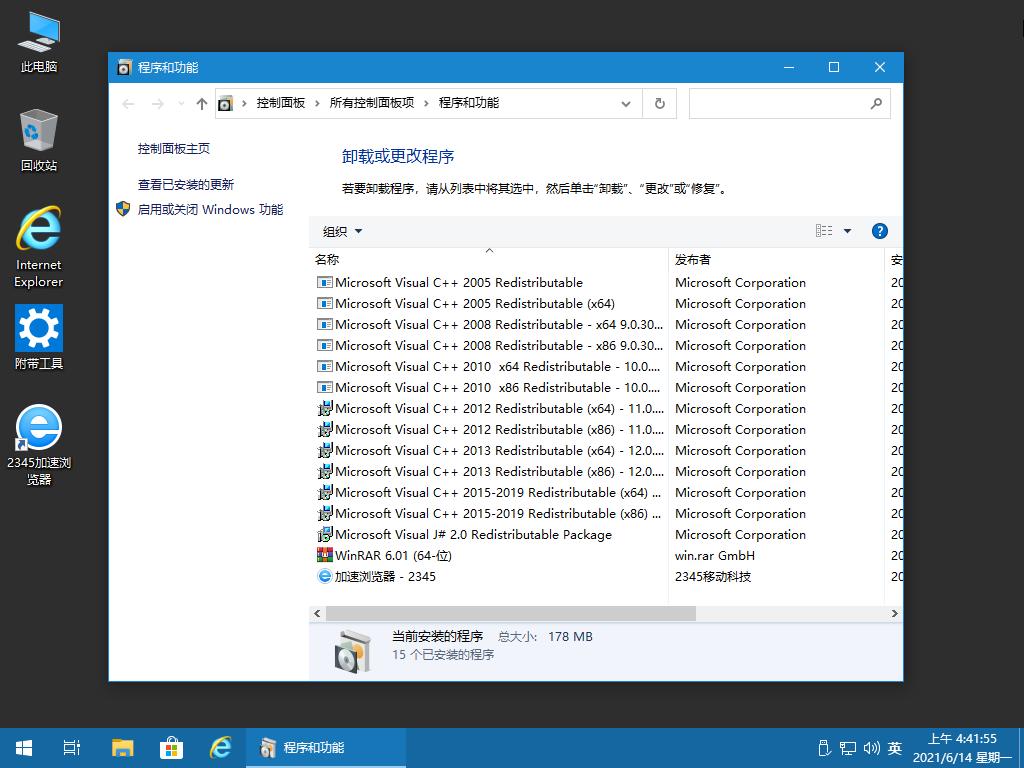The height and width of the screenshot is (768, 1024).
Task: Launch Internet Explorer from the taskbar
Action: (x=220, y=748)
